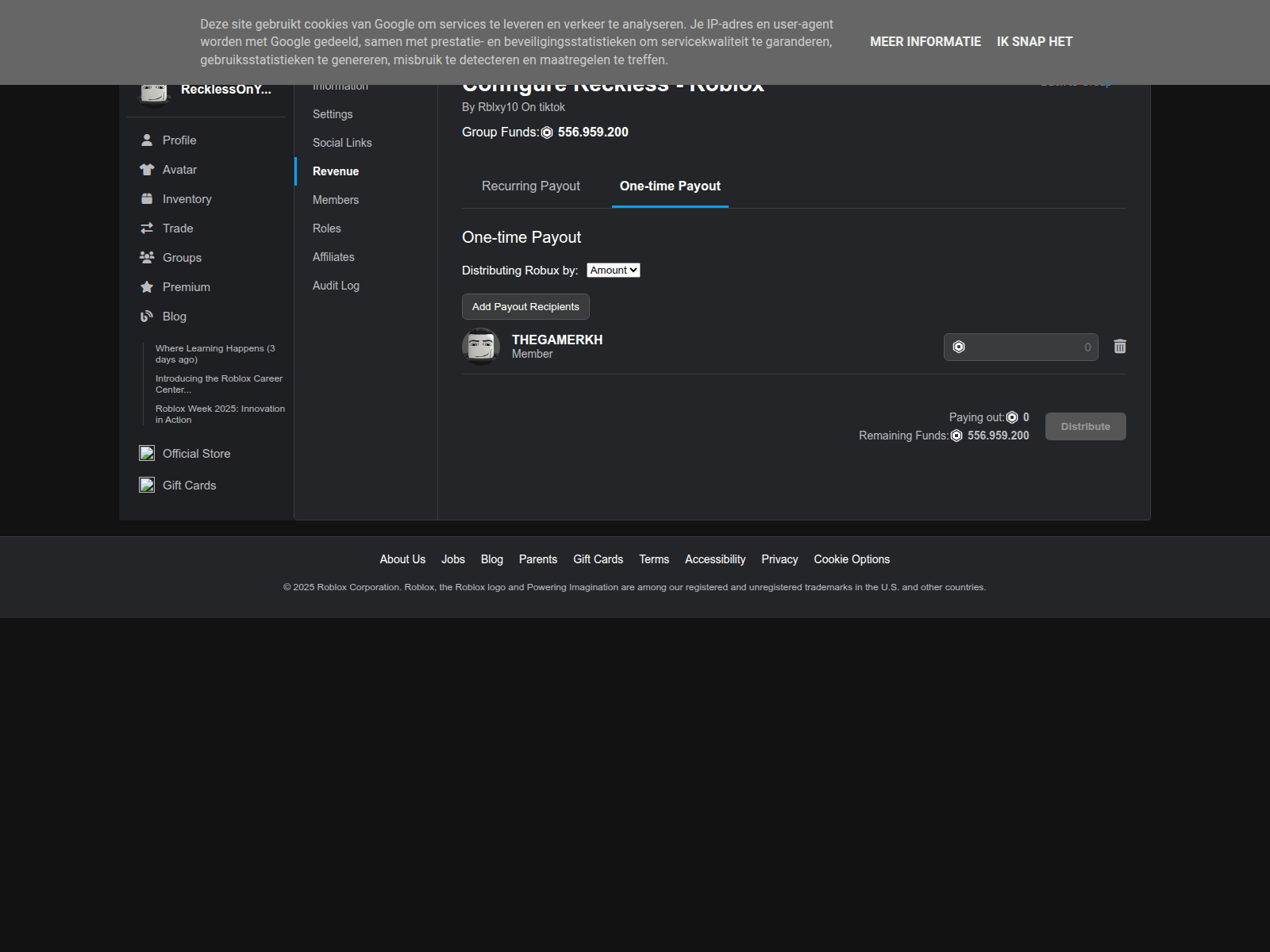
Task: Click Gift Cards footer link
Action: click(598, 559)
